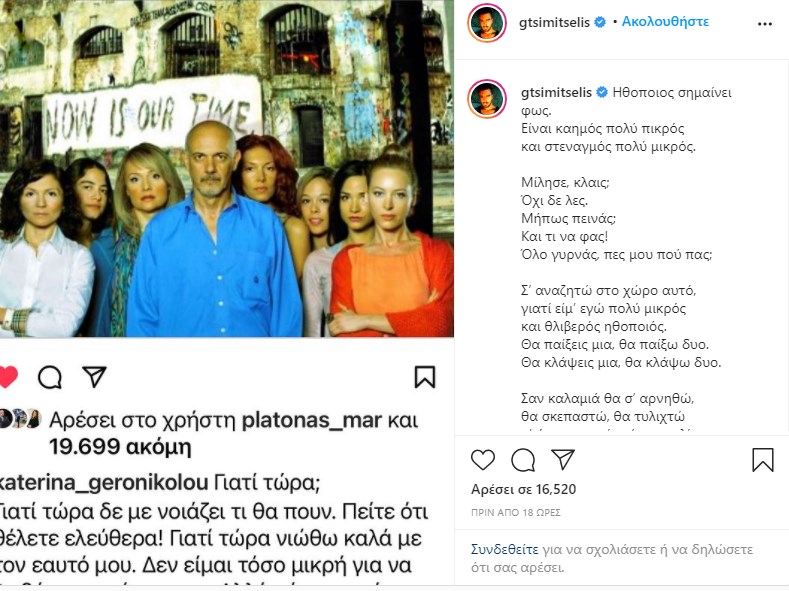The height and width of the screenshot is (591, 789).
Task: Open the ΠΡΙΝ ΑΠΟ 18 ΩΡΕΣ timestamp
Action: [516, 513]
